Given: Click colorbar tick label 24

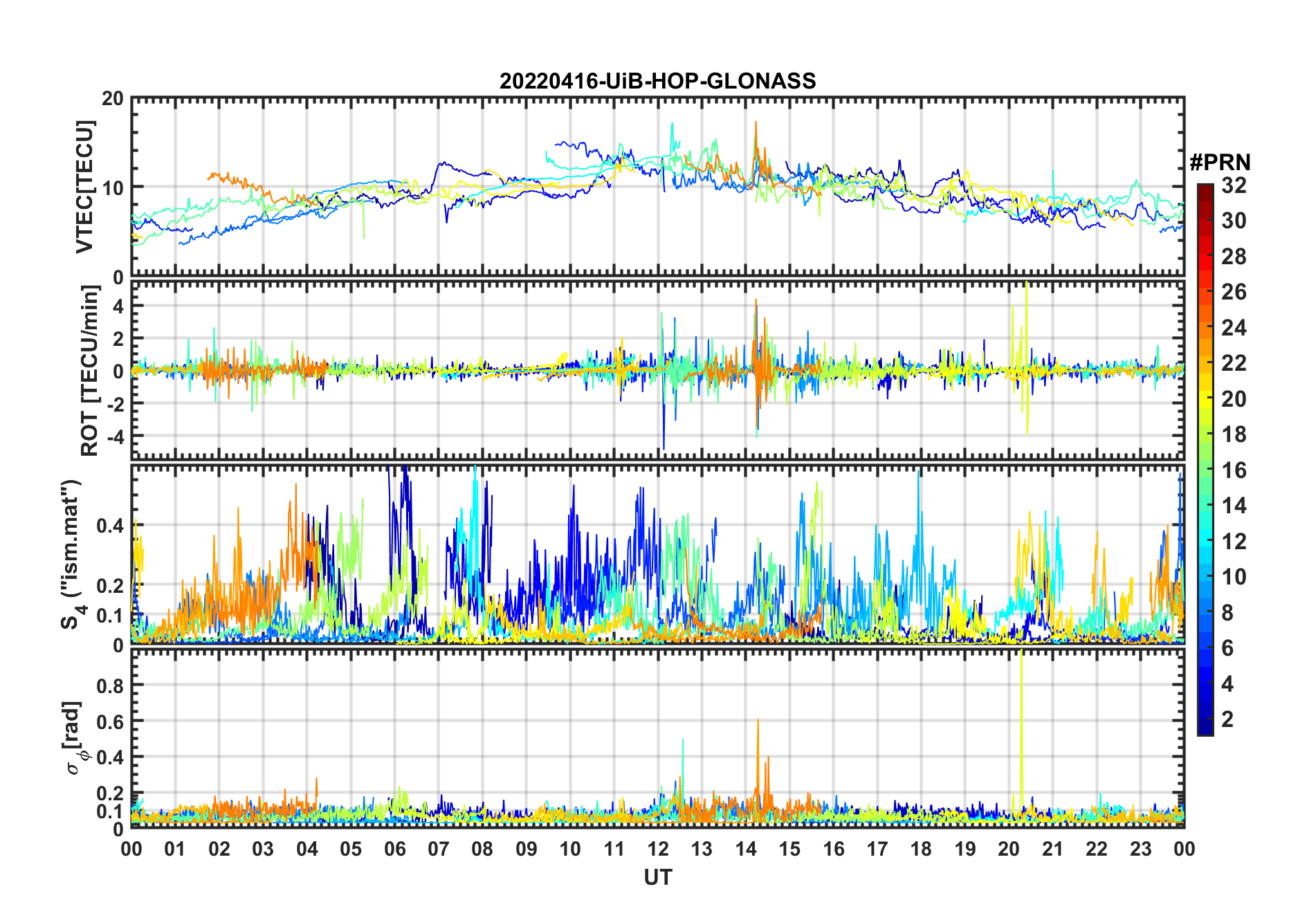Looking at the screenshot, I should (x=1234, y=327).
